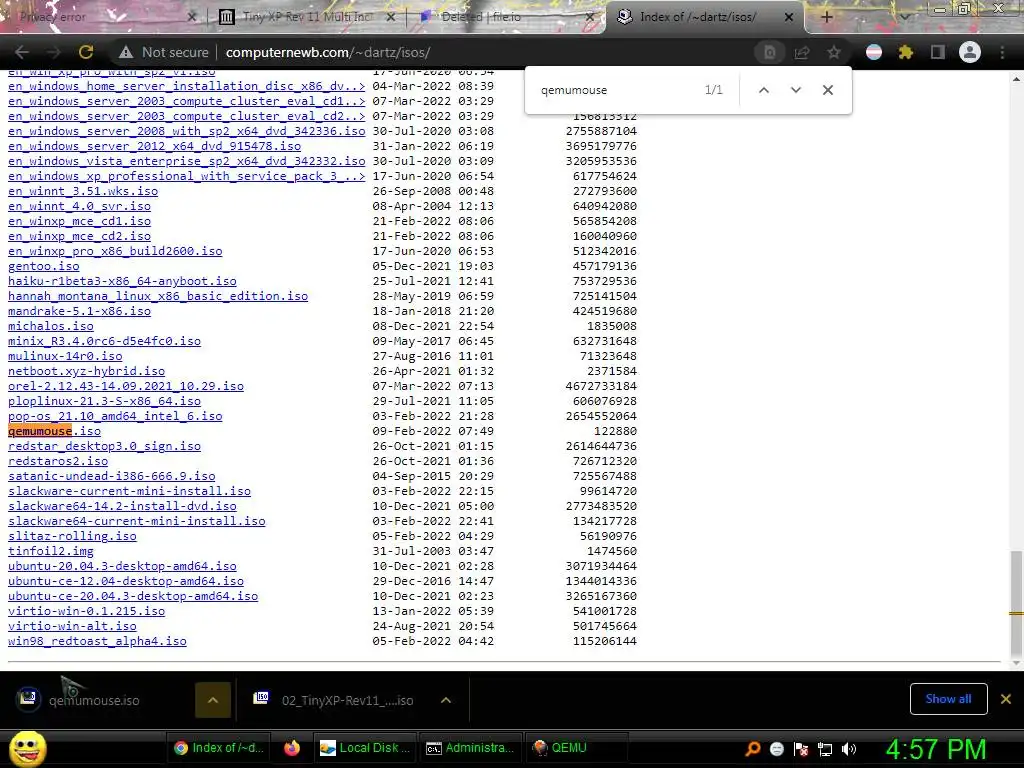Open michalos.iso link
The width and height of the screenshot is (1024, 768).
[51, 326]
